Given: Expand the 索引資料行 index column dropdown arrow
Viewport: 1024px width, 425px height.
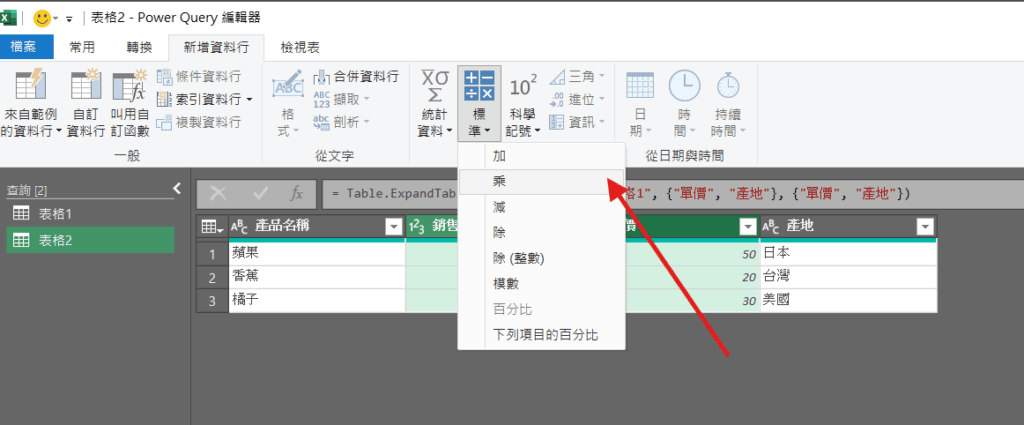Looking at the screenshot, I should [249, 99].
